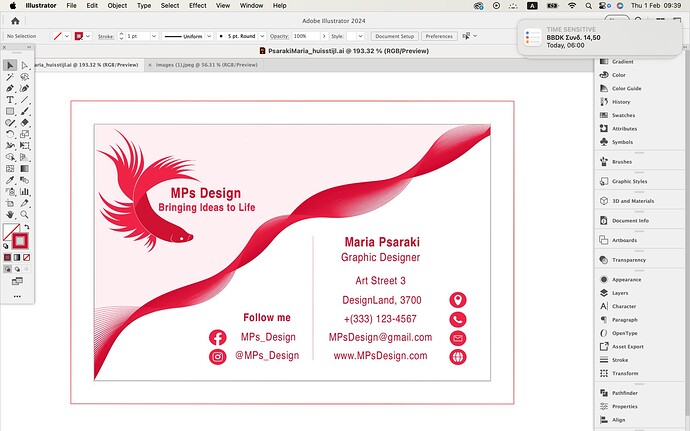Open 5 pt. Round brush dropdown

click(262, 36)
